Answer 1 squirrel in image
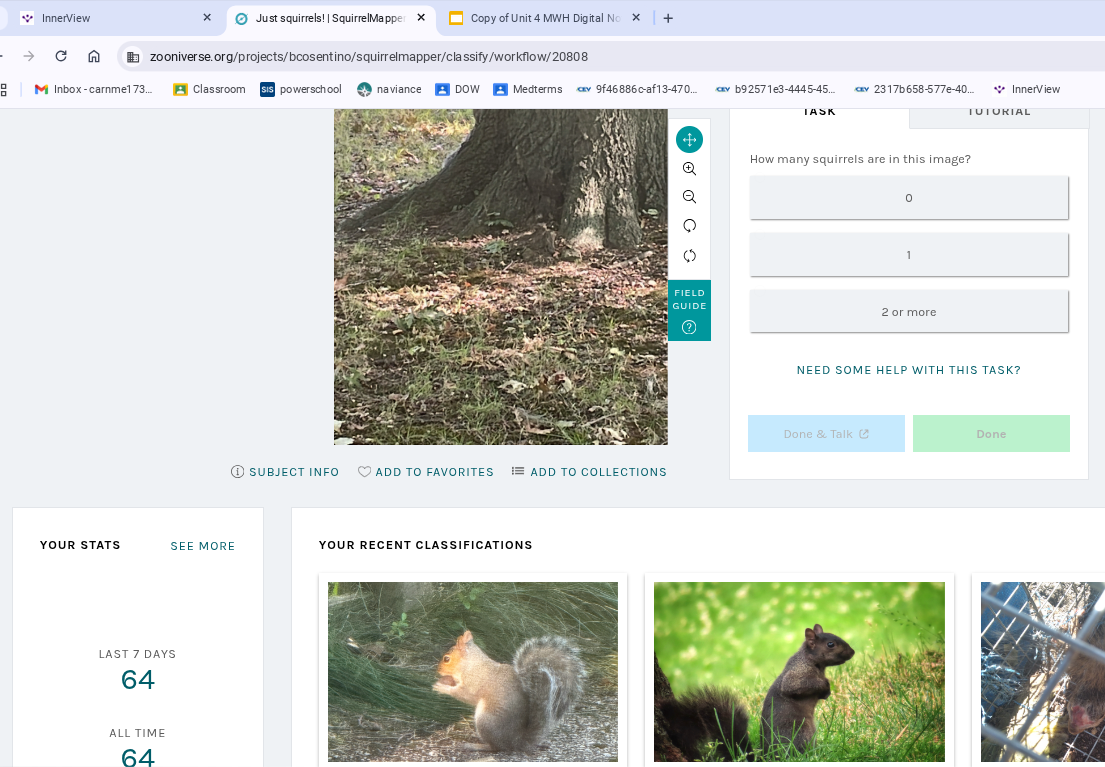The height and width of the screenshot is (767, 1105). point(908,254)
